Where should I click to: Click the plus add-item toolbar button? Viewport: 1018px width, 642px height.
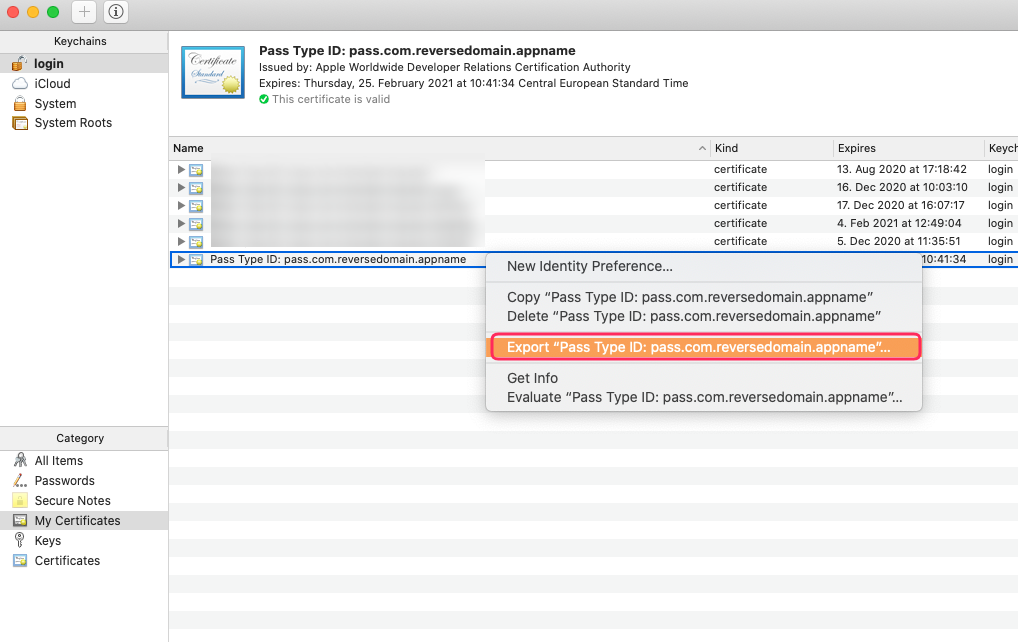point(84,12)
